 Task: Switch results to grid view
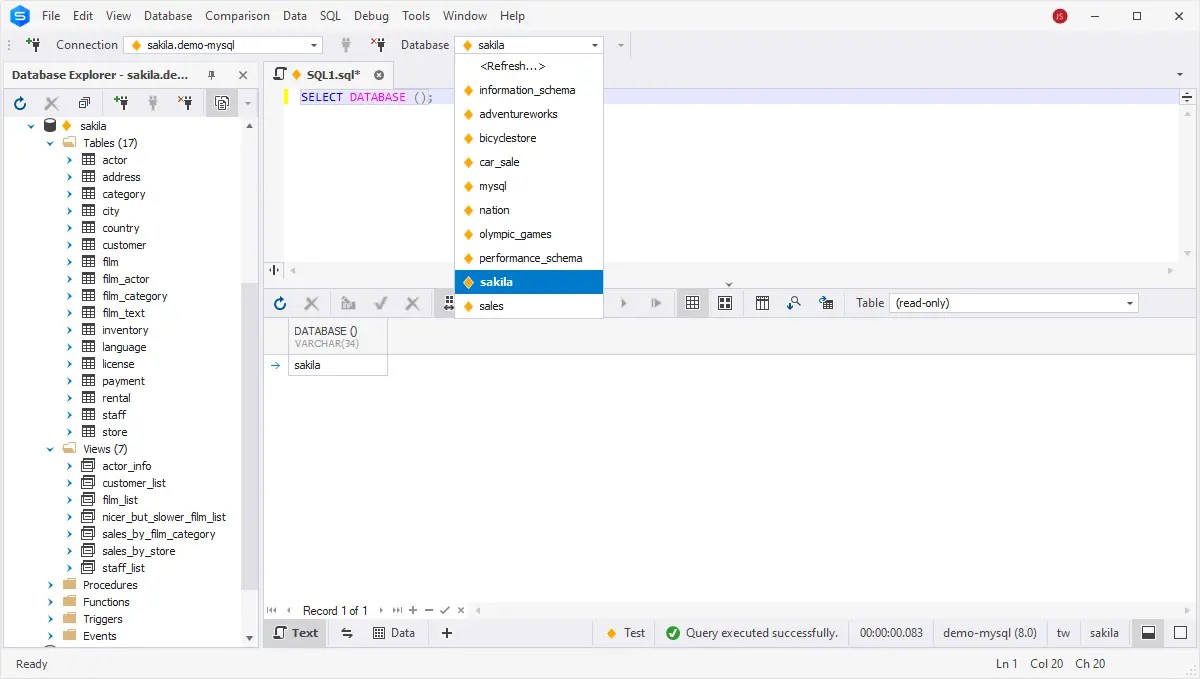point(692,303)
